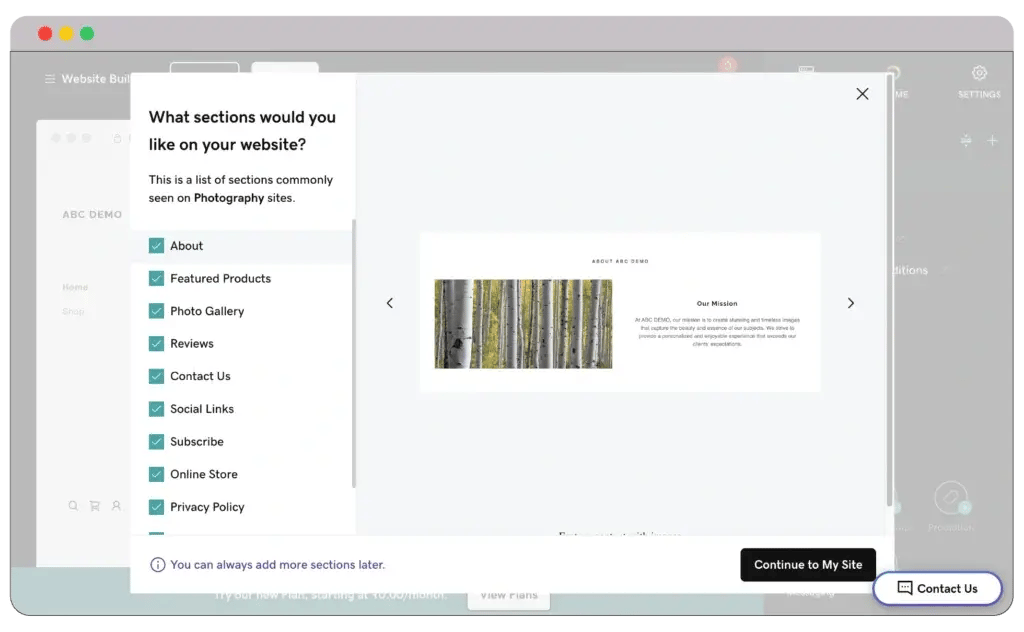This screenshot has width=1024, height=632.
Task: Click the info icon beside sections note
Action: [x=157, y=565]
